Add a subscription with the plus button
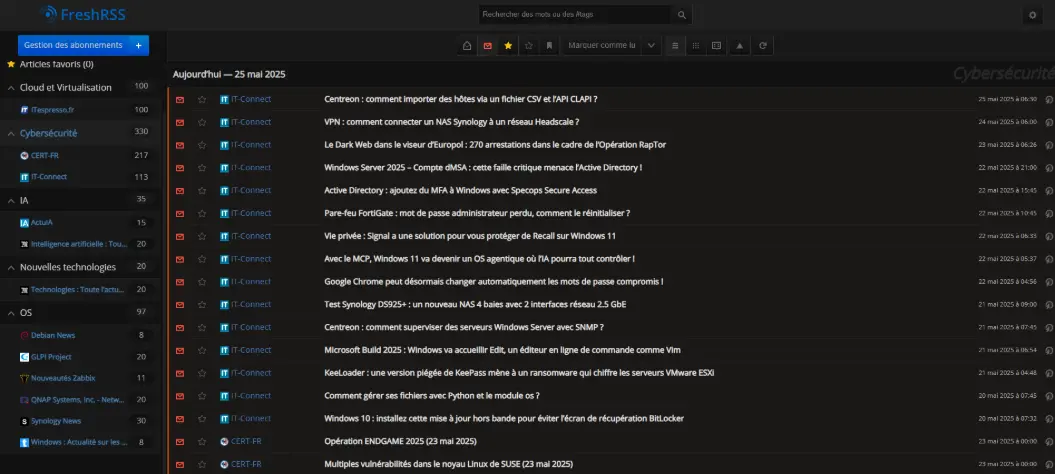Image resolution: width=1055 pixels, height=474 pixels. pos(139,45)
